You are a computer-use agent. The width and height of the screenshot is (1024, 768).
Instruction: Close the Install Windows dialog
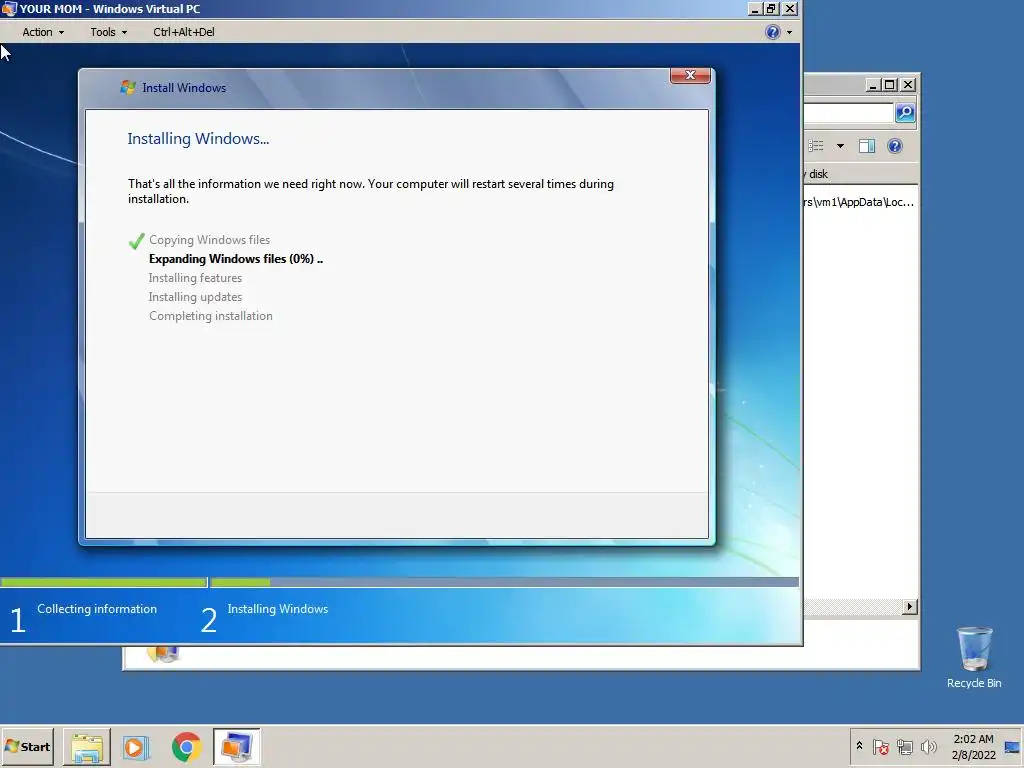pyautogui.click(x=690, y=75)
